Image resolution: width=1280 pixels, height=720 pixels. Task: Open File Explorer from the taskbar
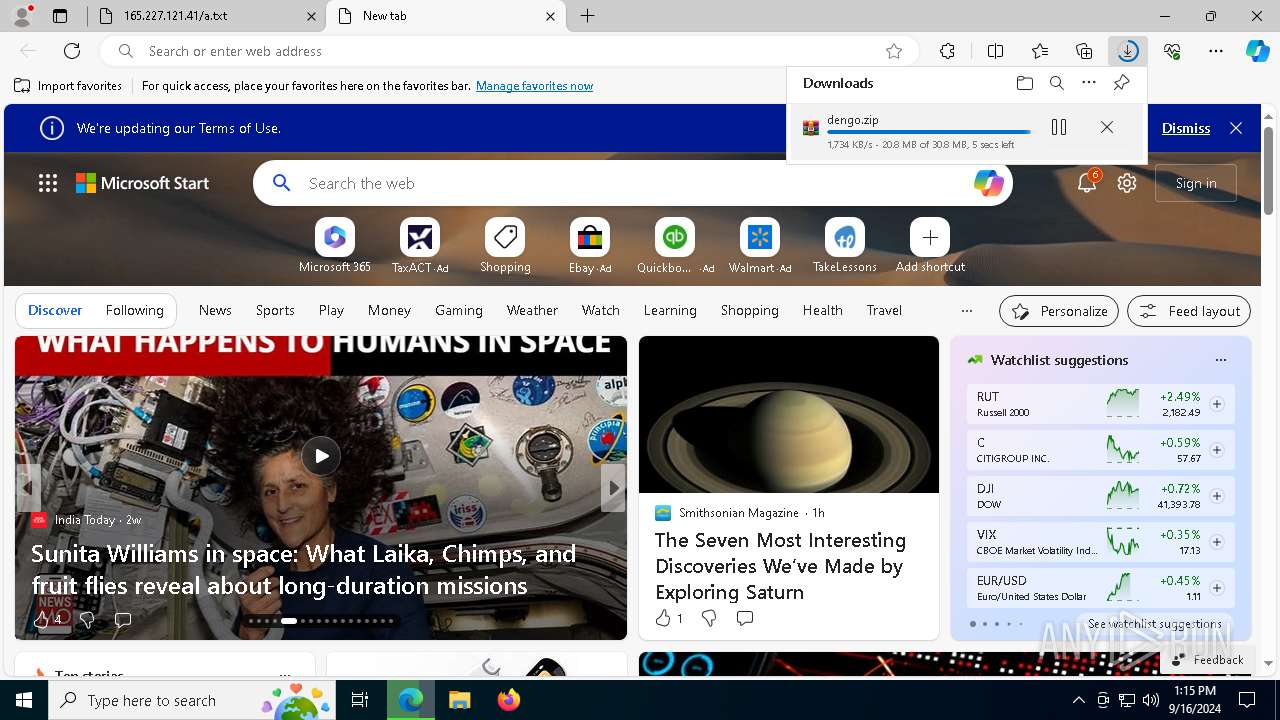click(459, 700)
